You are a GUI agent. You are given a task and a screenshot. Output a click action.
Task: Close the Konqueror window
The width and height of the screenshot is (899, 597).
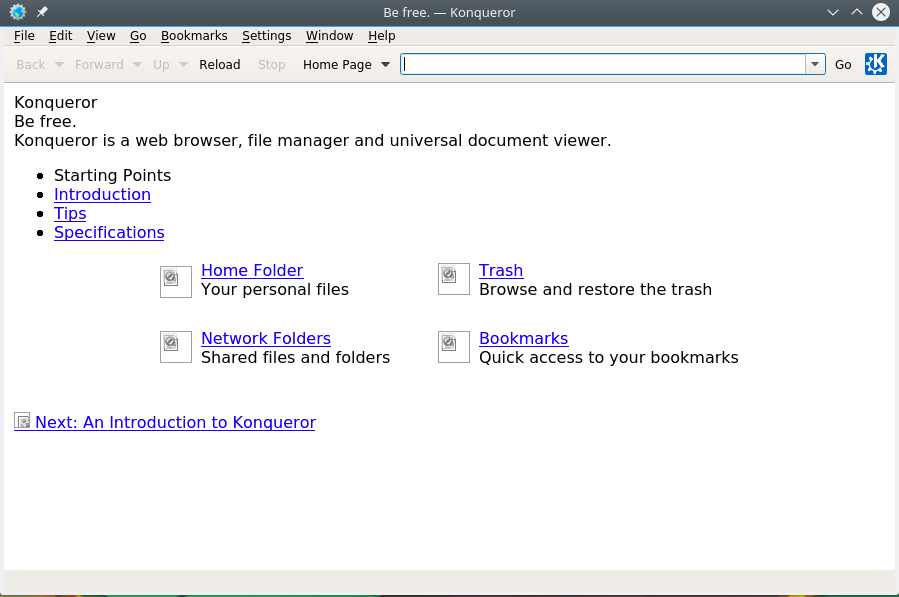pyautogui.click(x=881, y=12)
